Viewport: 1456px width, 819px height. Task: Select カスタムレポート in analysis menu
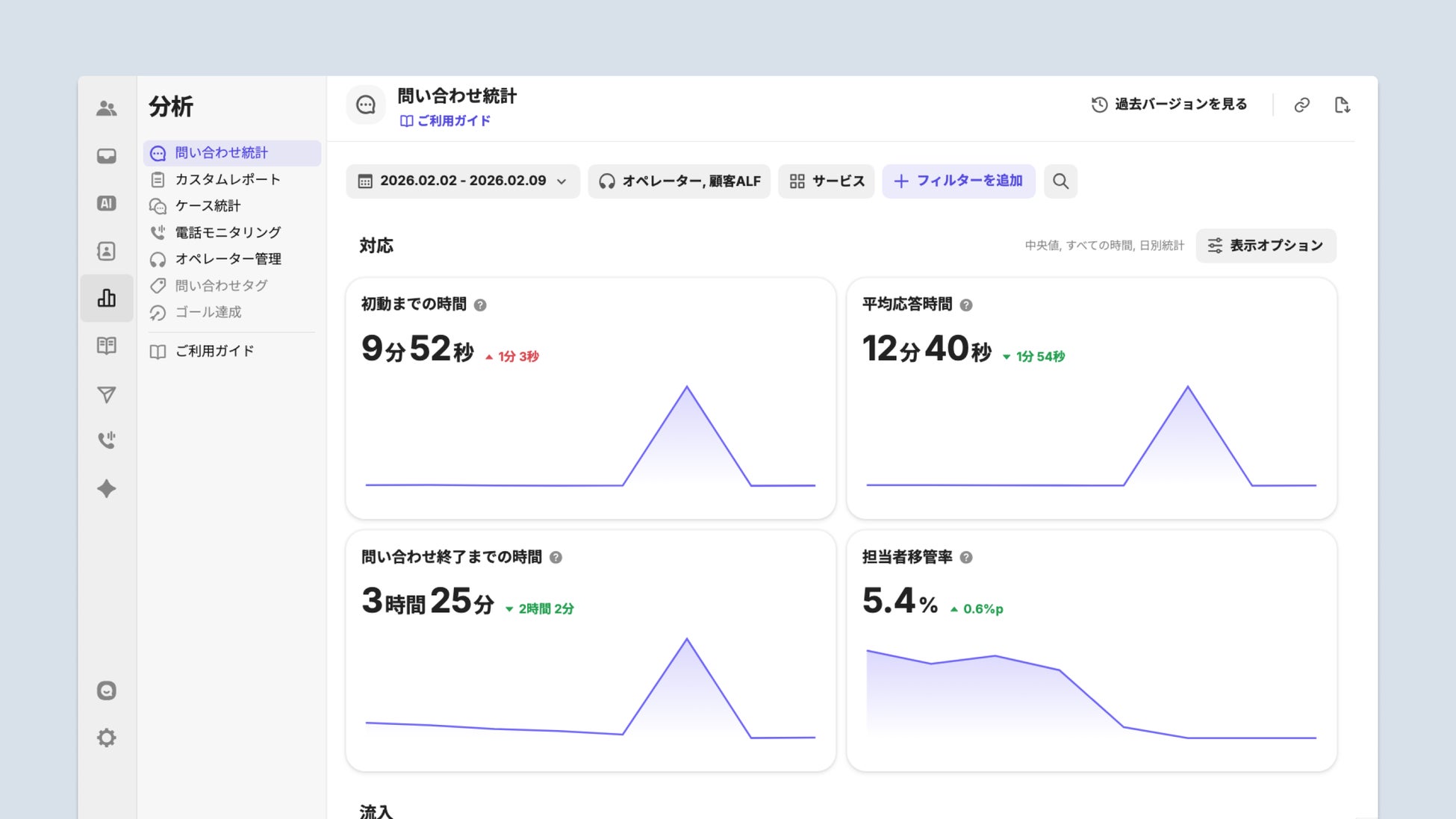tap(227, 179)
